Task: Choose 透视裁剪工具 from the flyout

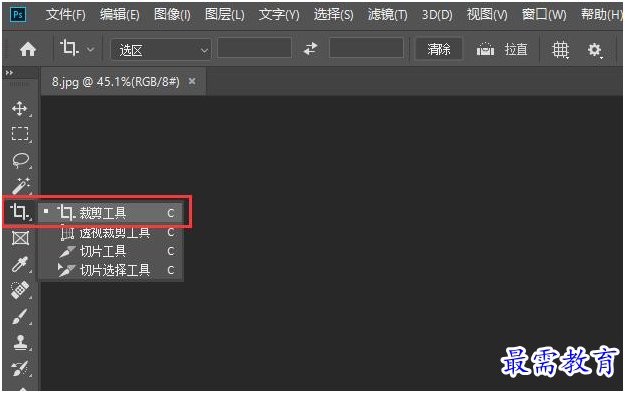Action: point(111,232)
